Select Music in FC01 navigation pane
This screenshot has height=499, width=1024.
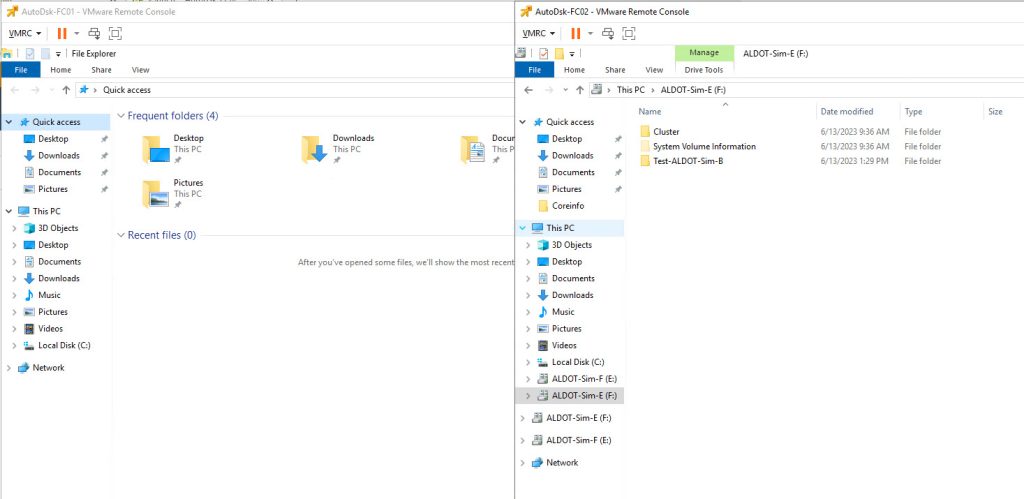49,295
